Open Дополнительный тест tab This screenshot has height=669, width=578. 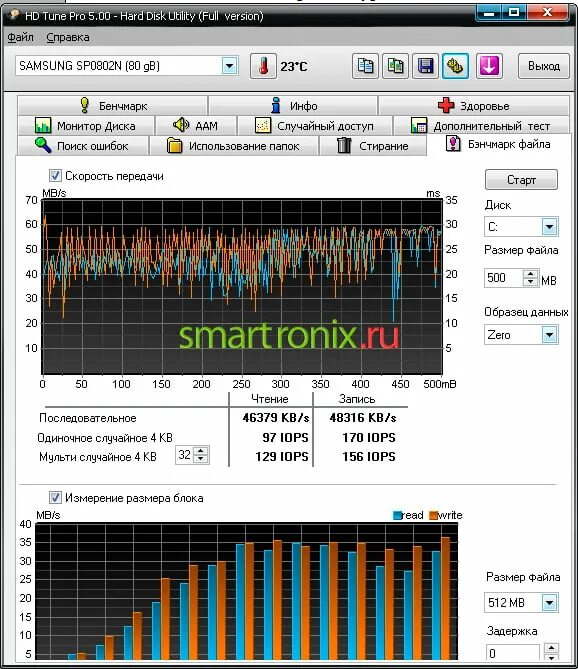(481, 126)
